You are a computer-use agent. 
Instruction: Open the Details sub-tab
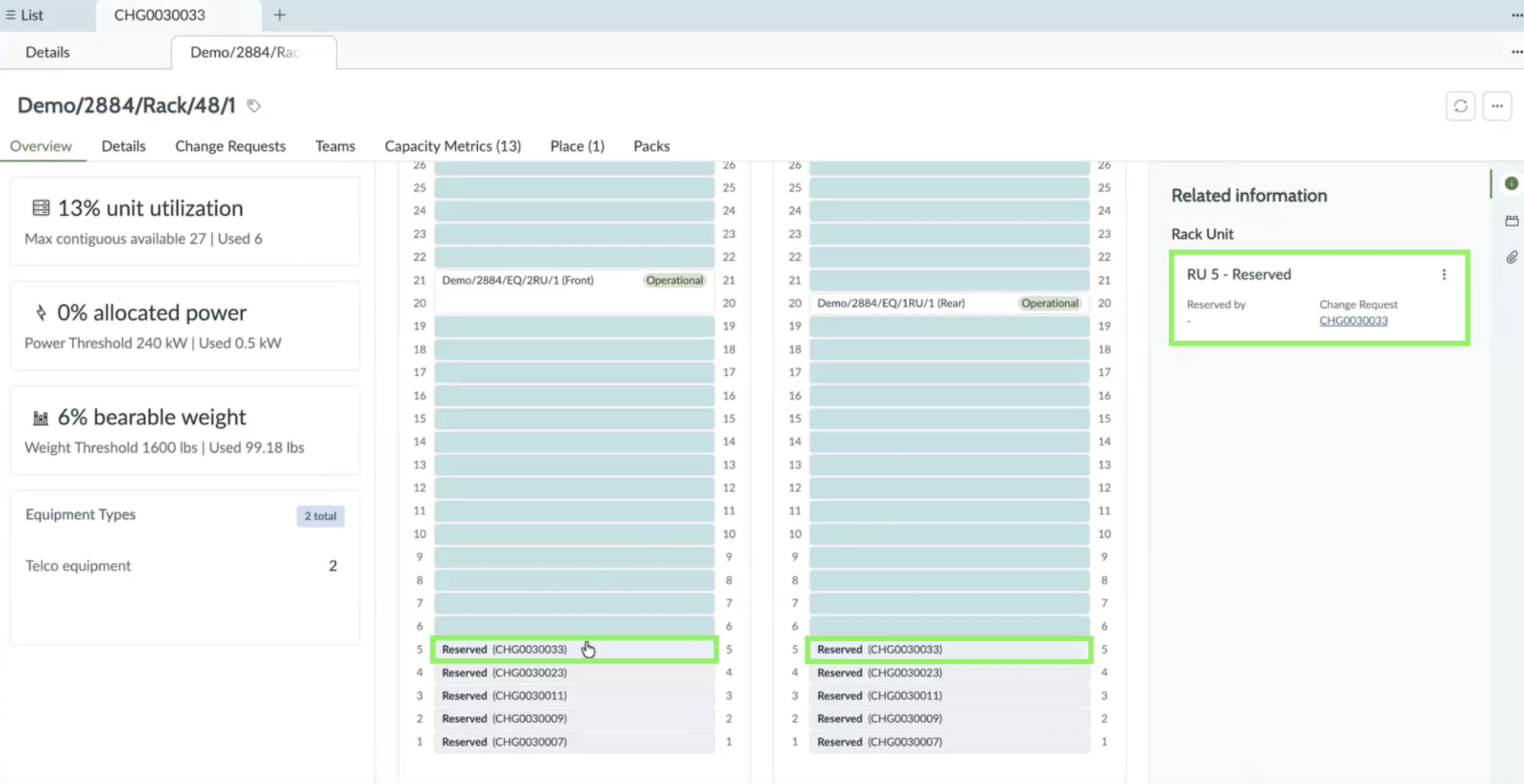48,52
